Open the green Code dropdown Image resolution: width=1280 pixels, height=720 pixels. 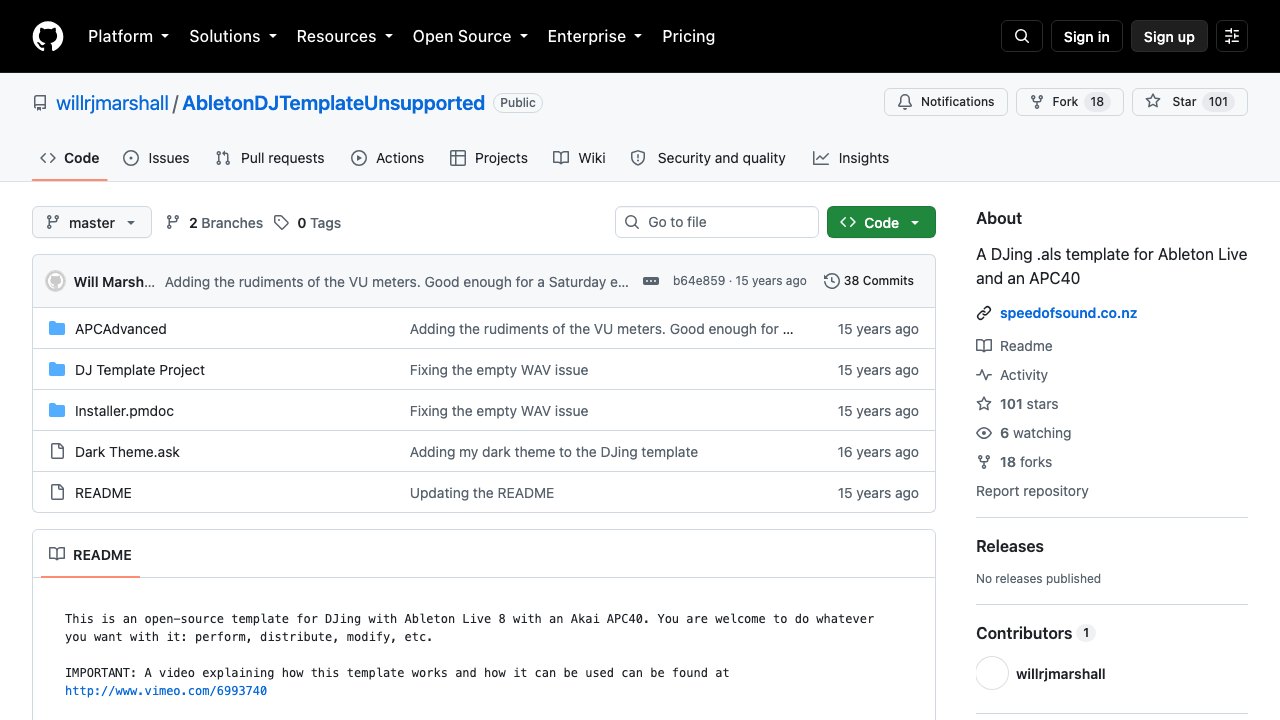881,222
